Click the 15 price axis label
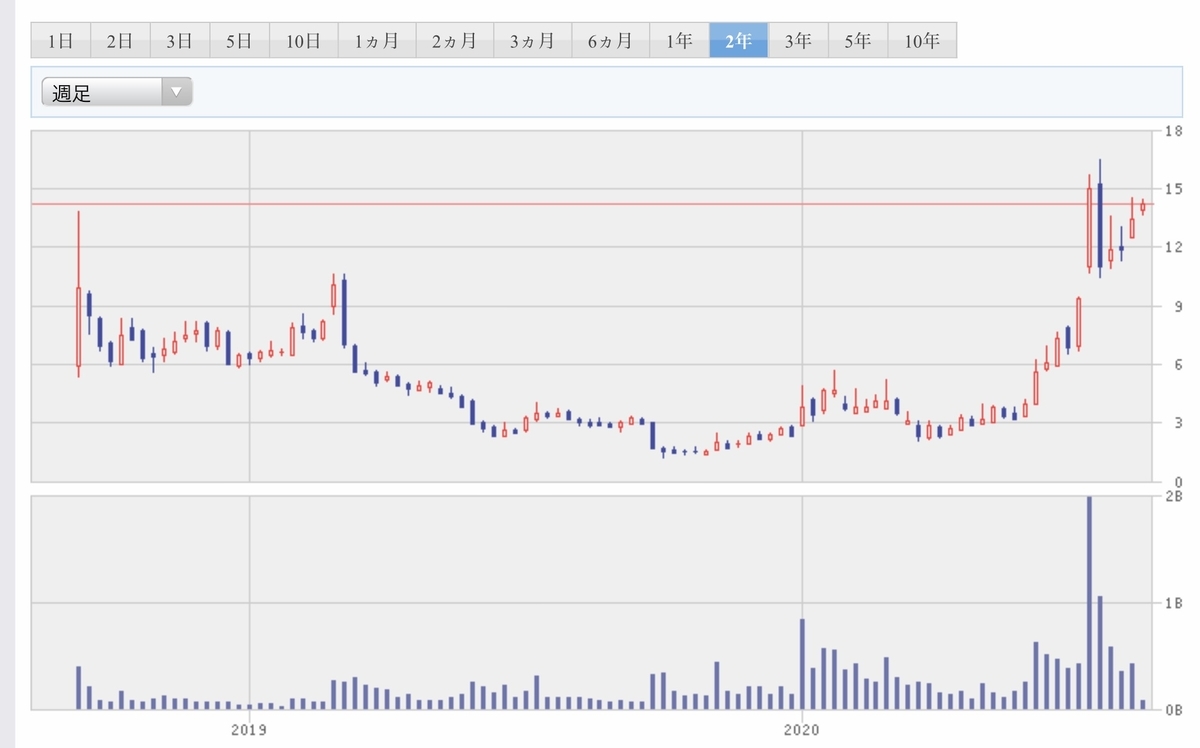This screenshot has height=748, width=1200. pyautogui.click(x=1174, y=189)
